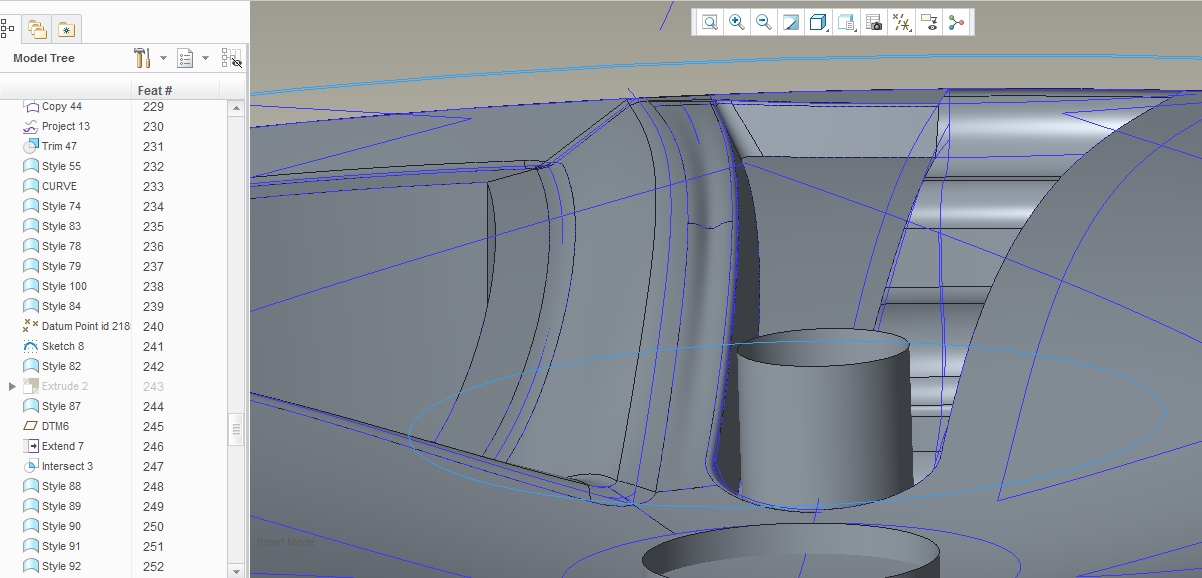This screenshot has width=1202, height=578.
Task: Toggle the annotation display eye icon
Action: 929,22
